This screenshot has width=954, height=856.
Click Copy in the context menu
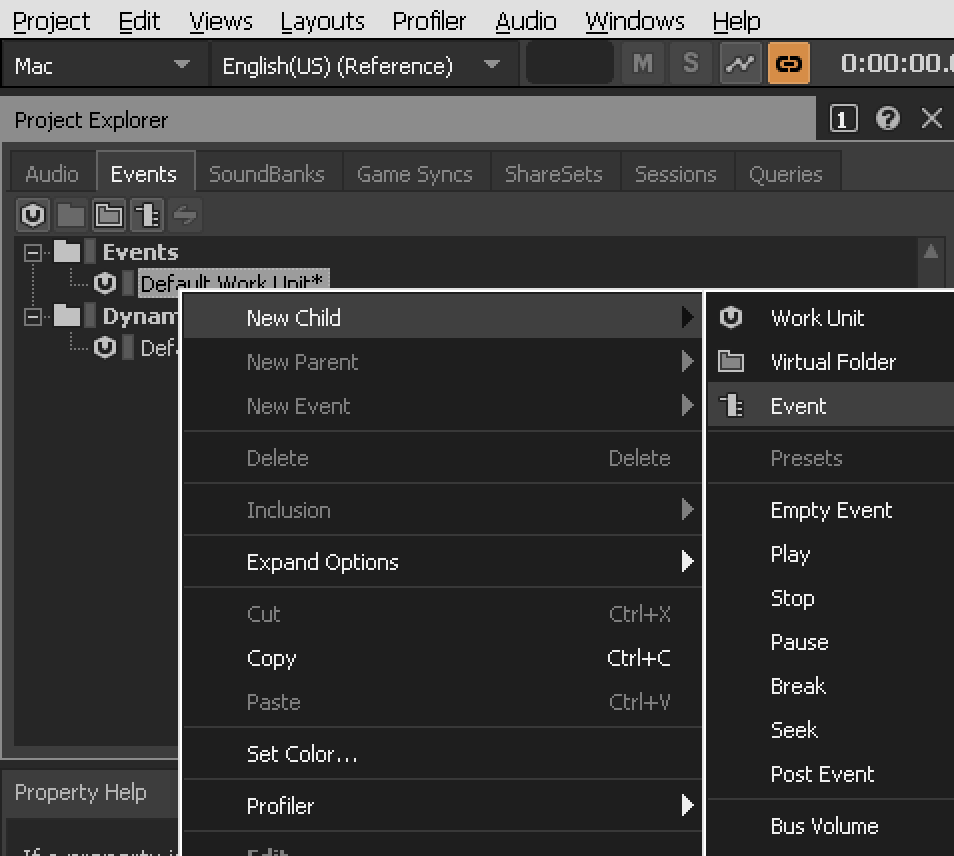[x=442, y=658]
